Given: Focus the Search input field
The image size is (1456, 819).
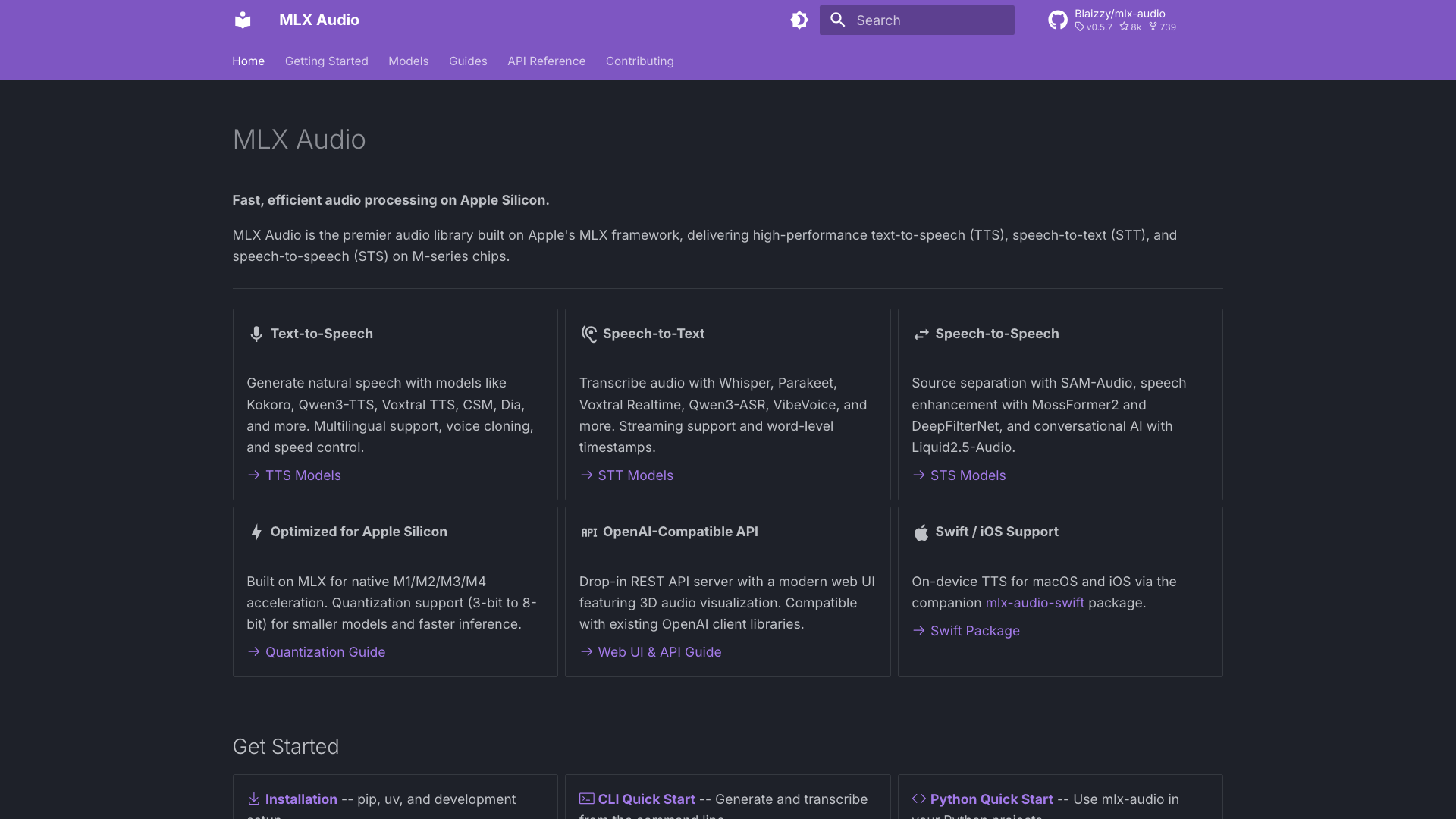Looking at the screenshot, I should [917, 20].
